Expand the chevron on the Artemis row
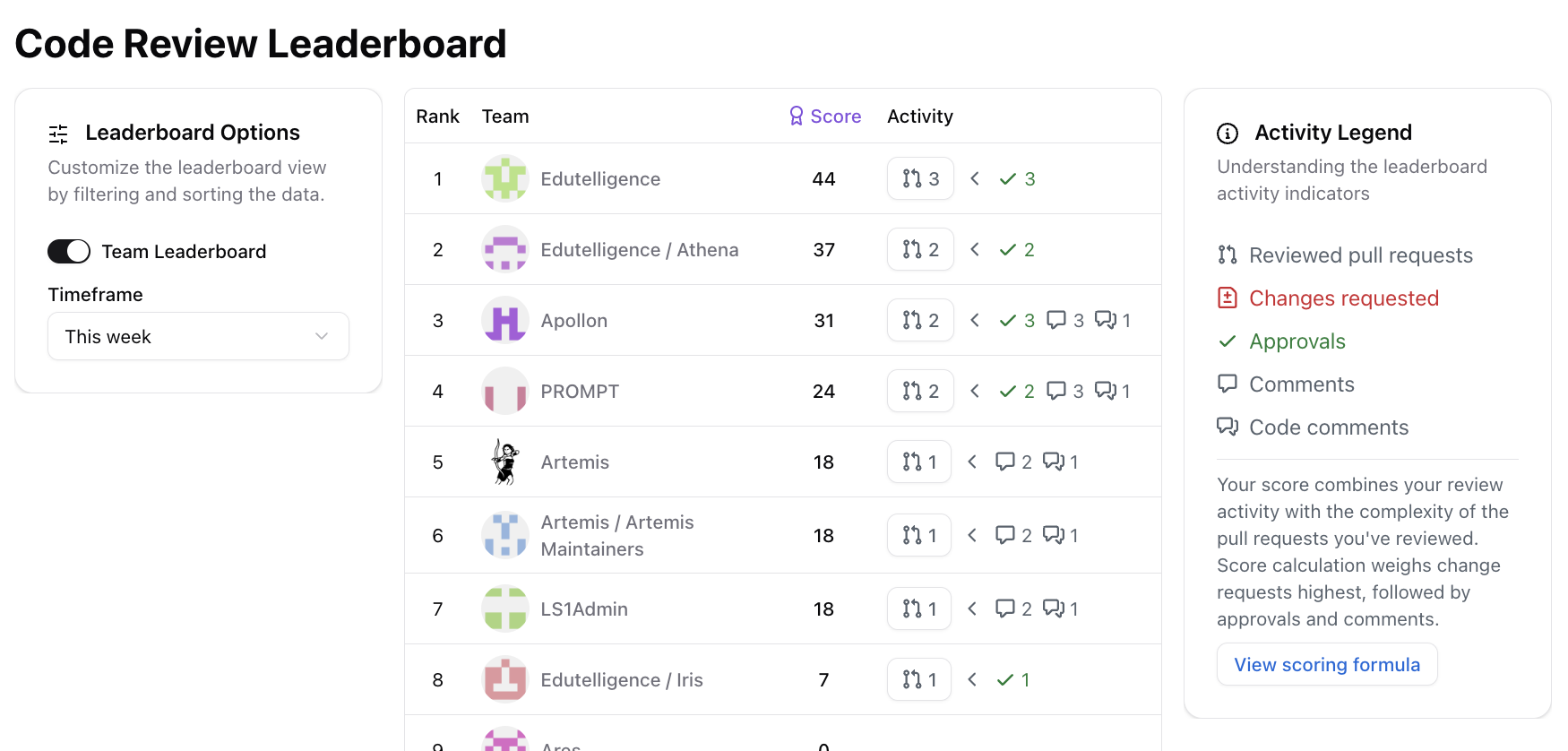This screenshot has width=1568, height=751. click(972, 462)
